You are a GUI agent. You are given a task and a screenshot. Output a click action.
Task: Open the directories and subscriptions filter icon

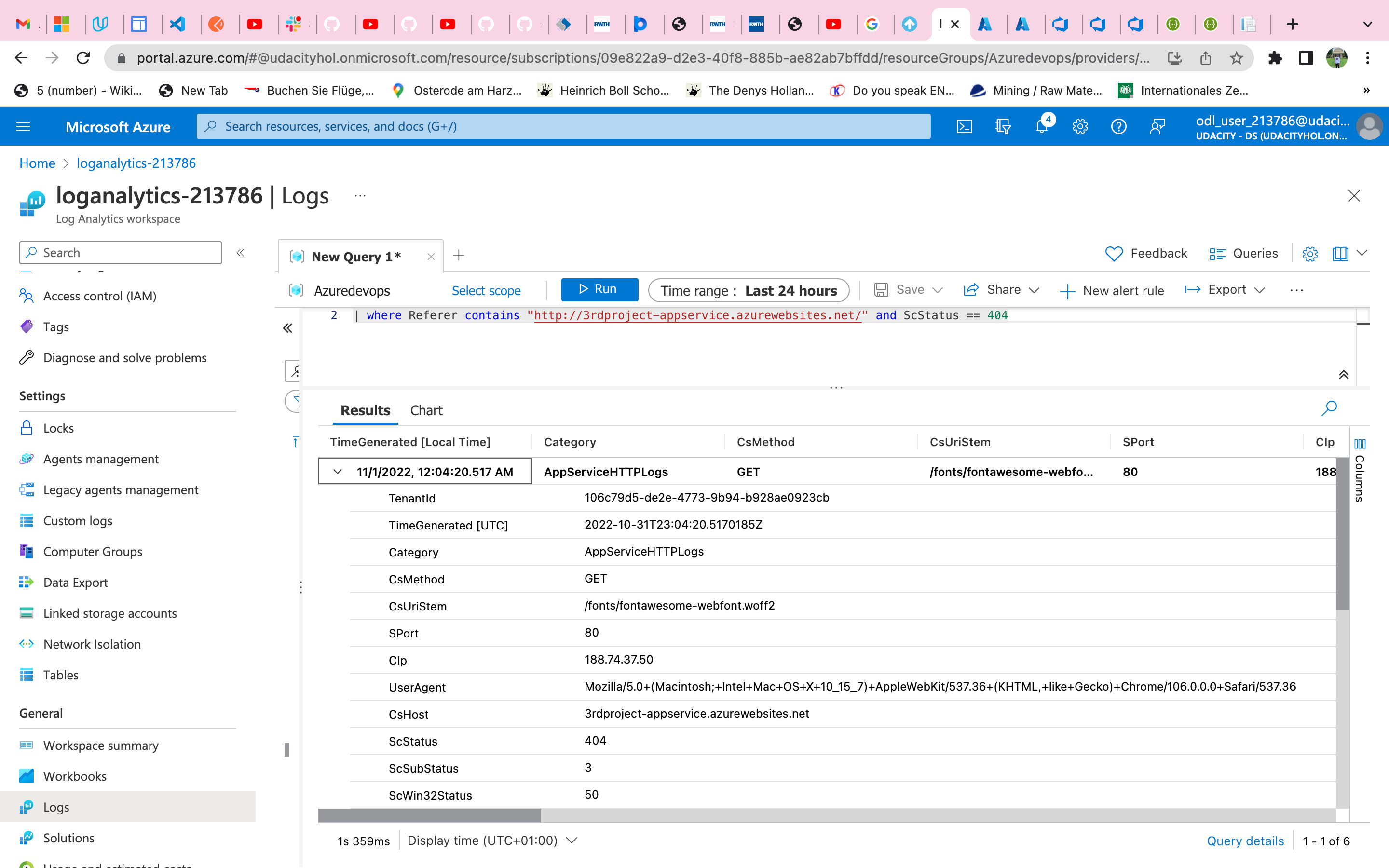(x=1003, y=126)
